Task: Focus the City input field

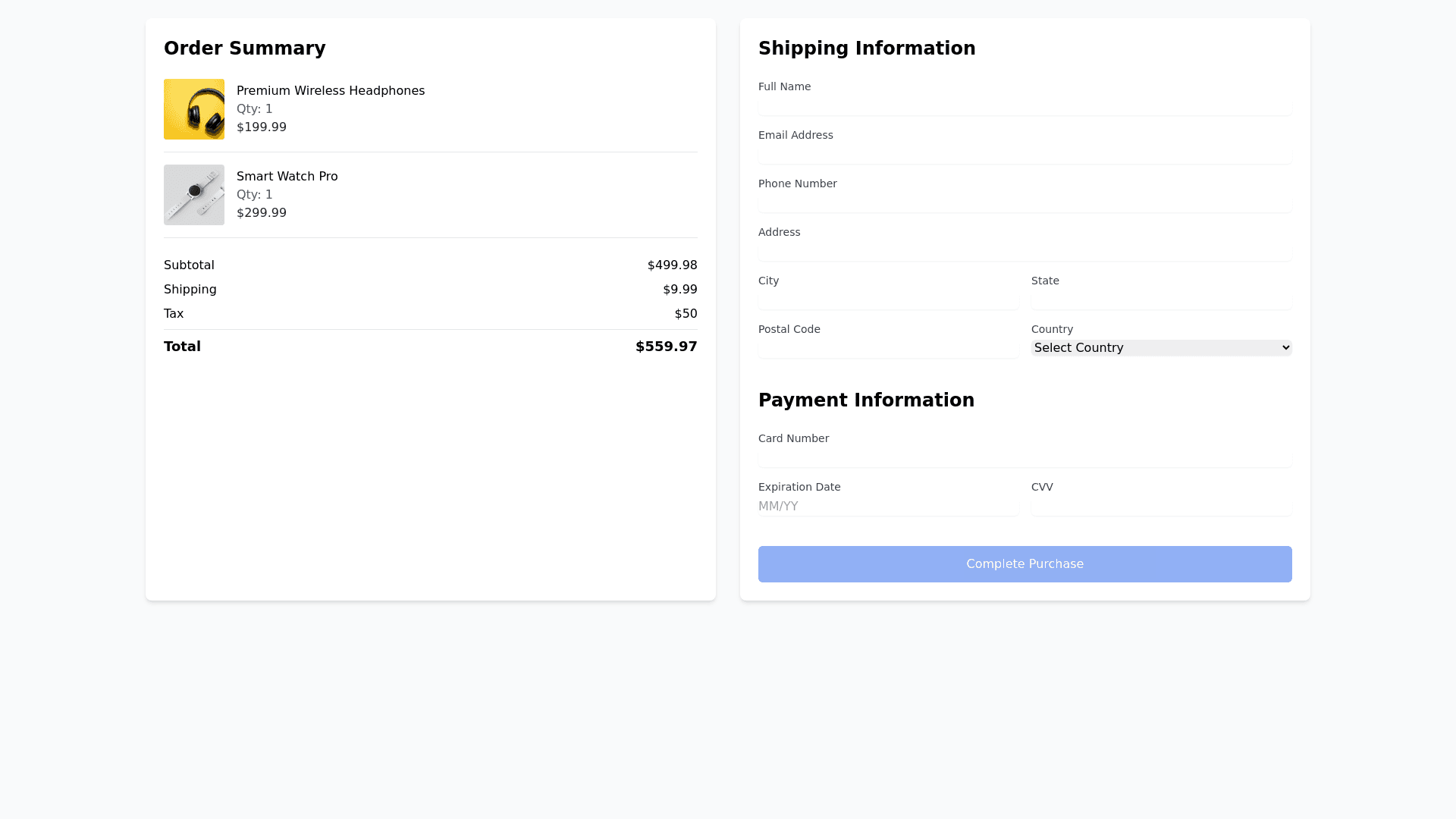Action: [x=888, y=300]
